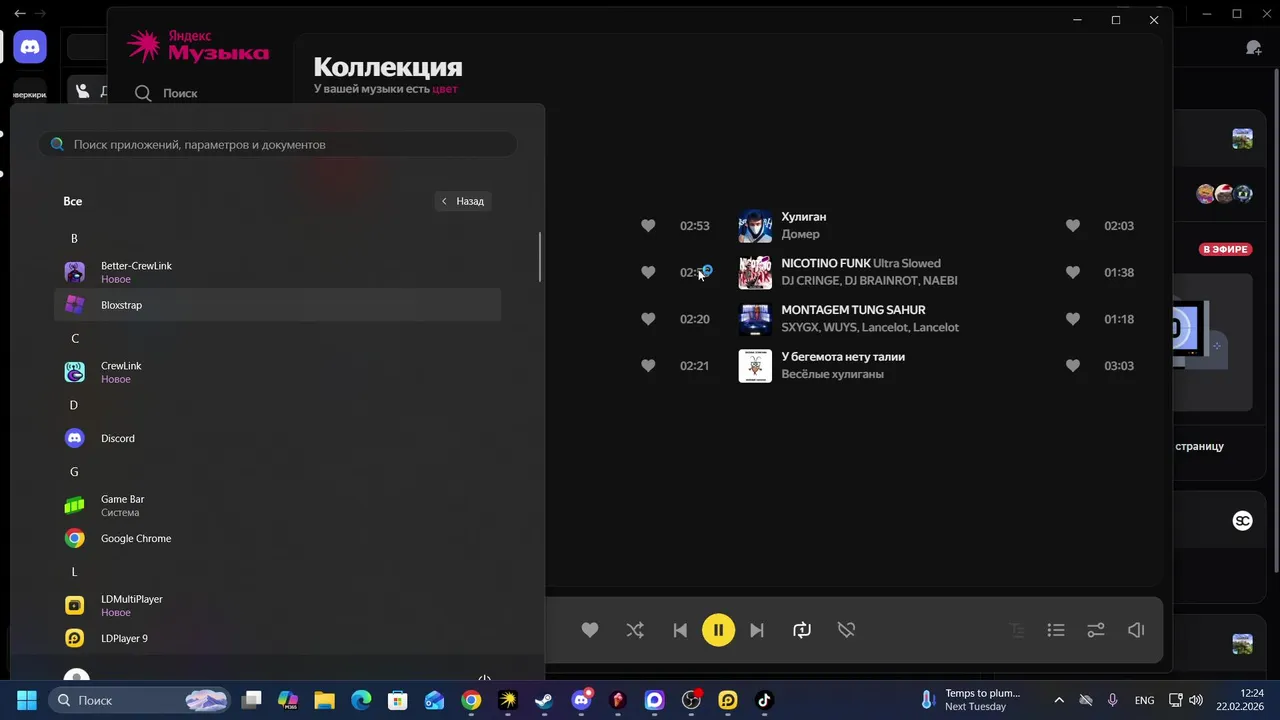
Task: Jump to letter G section header
Action: click(74, 472)
